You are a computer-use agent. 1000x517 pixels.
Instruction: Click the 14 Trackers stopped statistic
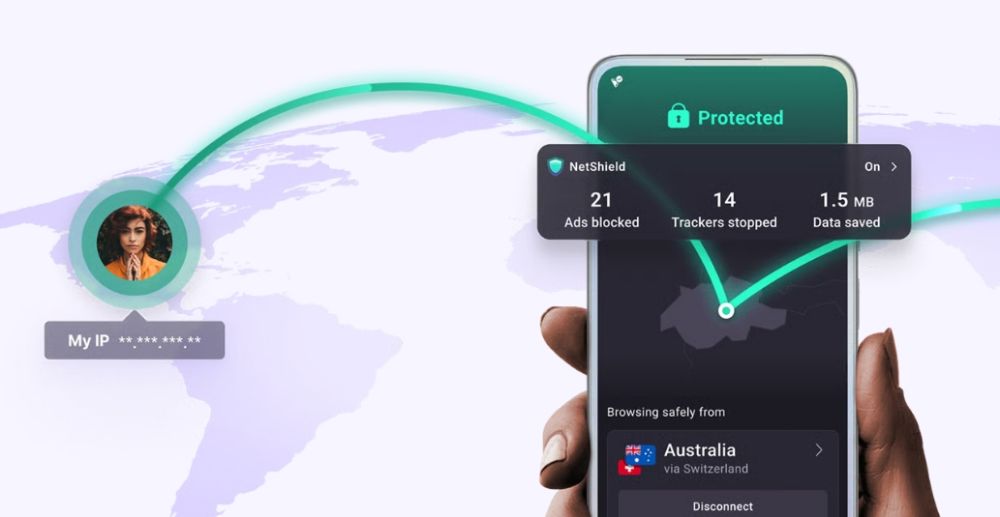tap(724, 210)
